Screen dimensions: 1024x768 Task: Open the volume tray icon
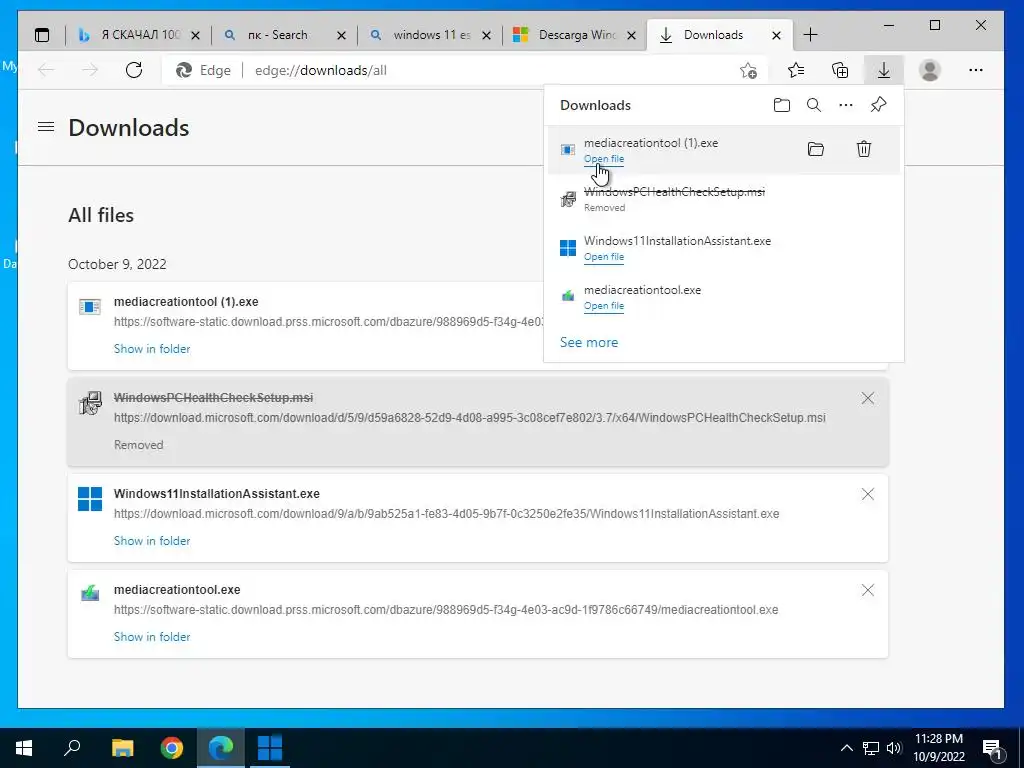[x=894, y=748]
